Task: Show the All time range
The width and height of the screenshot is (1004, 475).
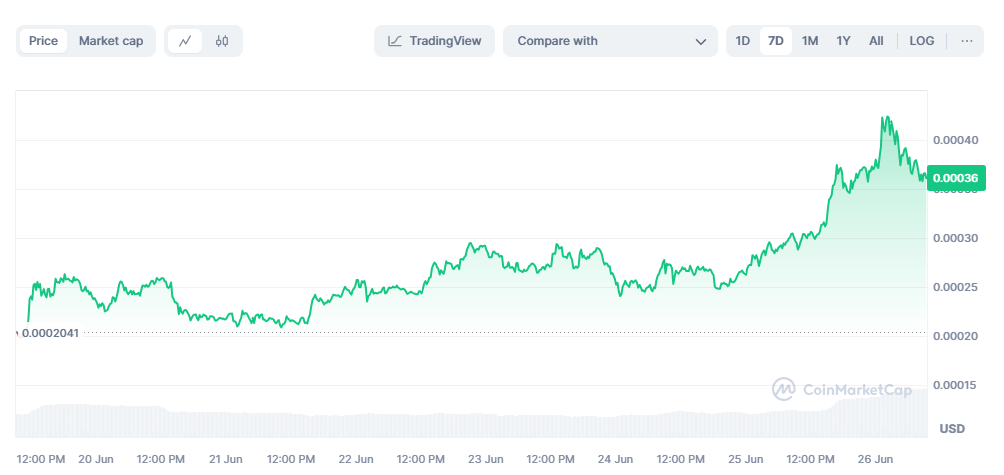Action: tap(876, 41)
